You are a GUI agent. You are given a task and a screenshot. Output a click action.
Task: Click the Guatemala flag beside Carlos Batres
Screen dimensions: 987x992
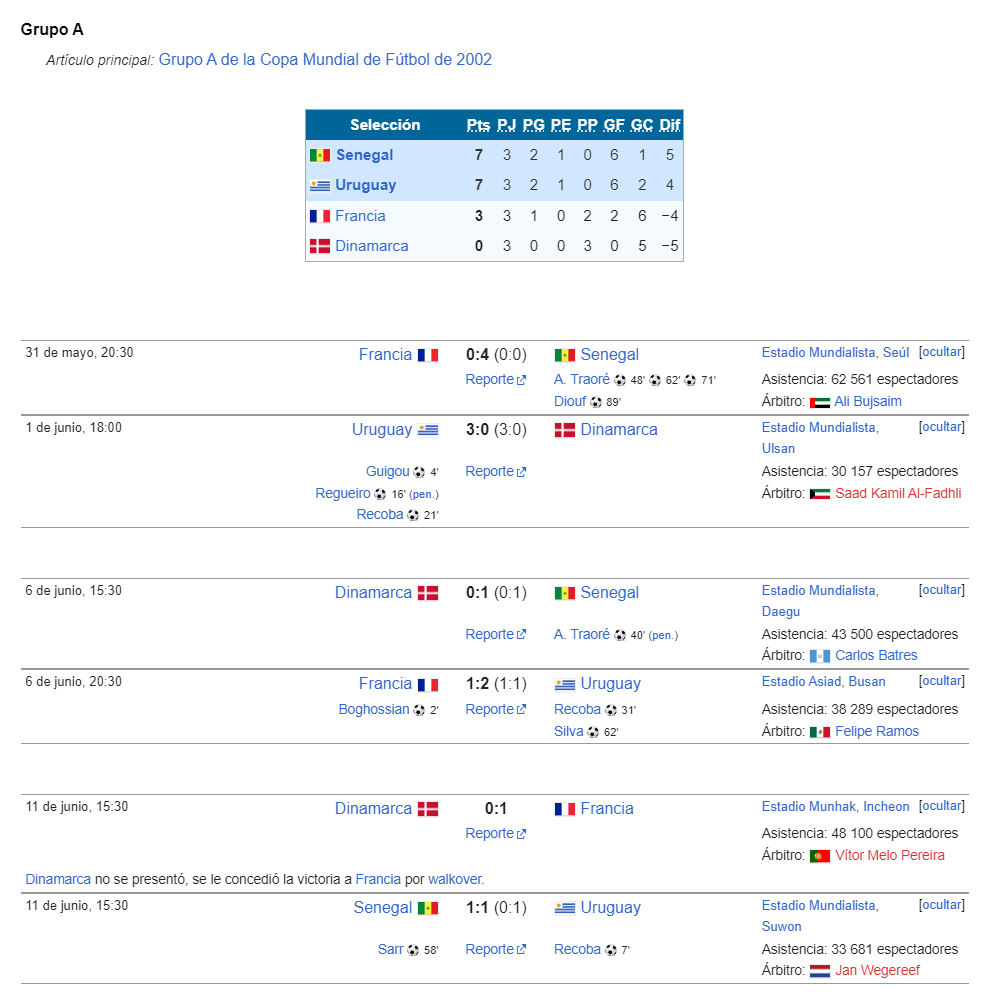pos(819,656)
